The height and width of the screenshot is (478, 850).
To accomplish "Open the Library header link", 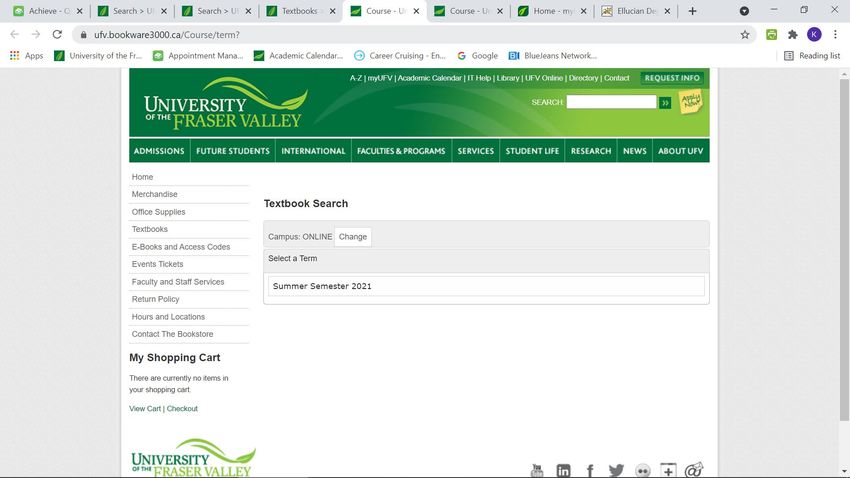I will coord(508,78).
